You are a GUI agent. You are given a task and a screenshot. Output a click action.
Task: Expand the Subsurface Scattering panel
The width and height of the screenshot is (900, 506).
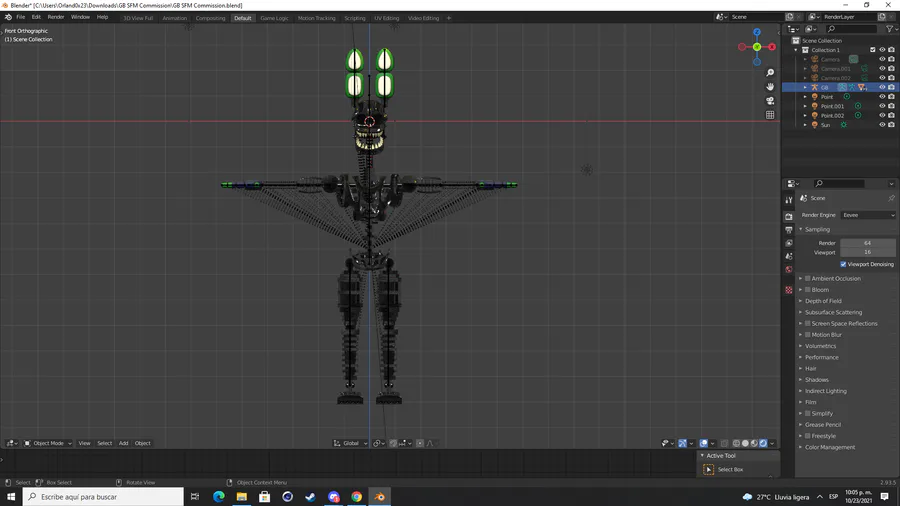pyautogui.click(x=801, y=312)
